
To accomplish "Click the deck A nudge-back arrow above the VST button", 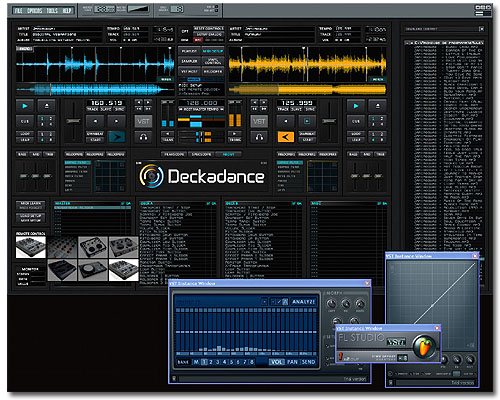I will point(139,102).
